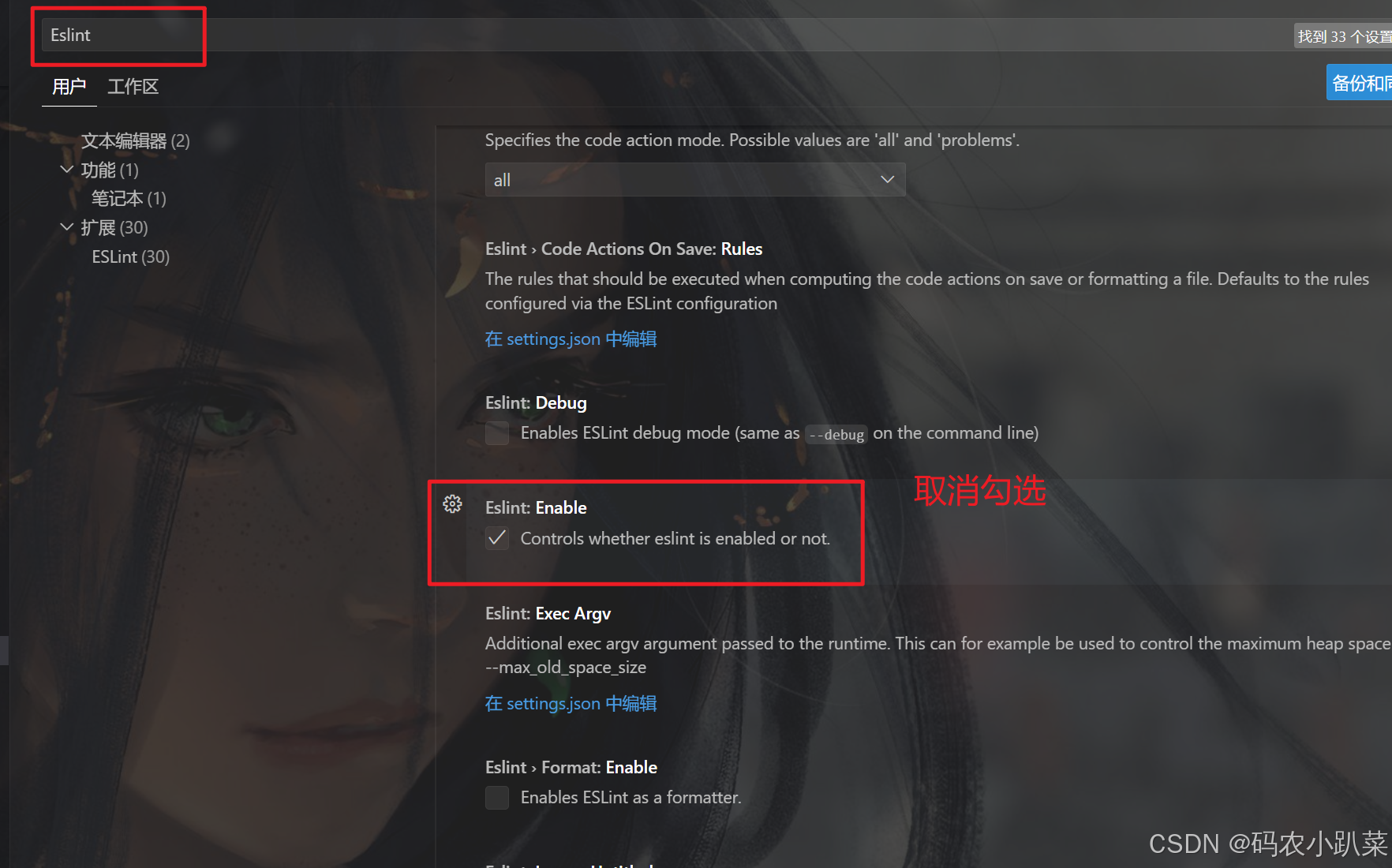Open the code action mode dropdown showing 'all'
The width and height of the screenshot is (1392, 868).
click(x=695, y=180)
